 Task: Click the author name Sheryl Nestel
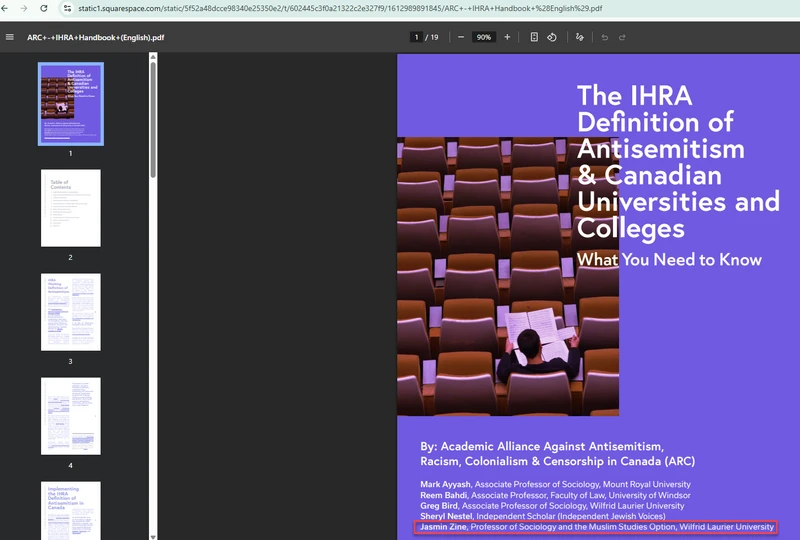pos(446,517)
